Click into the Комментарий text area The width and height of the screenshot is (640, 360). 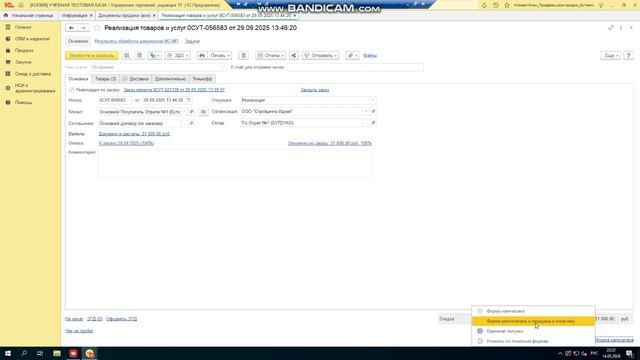click(x=235, y=163)
